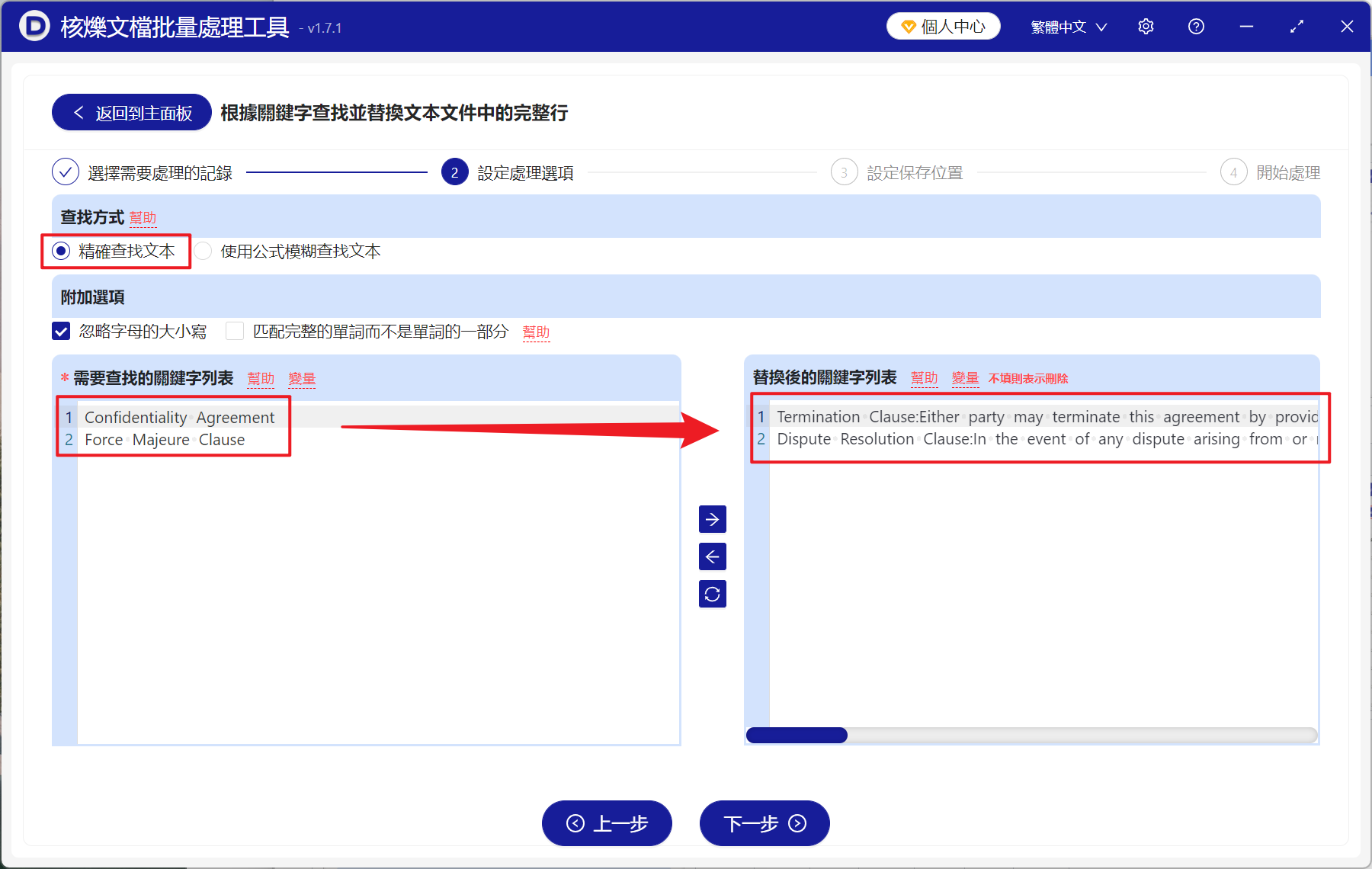Open 變量 list for replacement keywords
This screenshot has width=1372, height=869.
point(965,377)
